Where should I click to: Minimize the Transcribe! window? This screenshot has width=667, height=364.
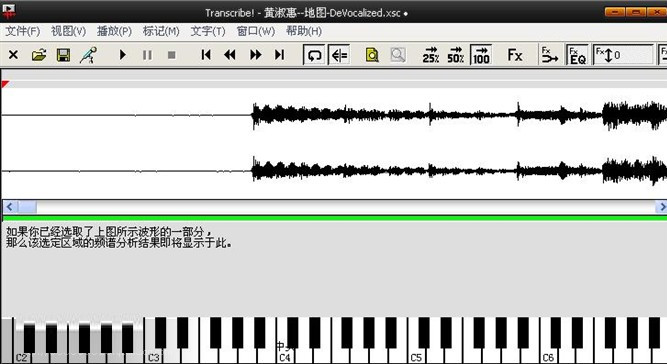tap(615, 12)
